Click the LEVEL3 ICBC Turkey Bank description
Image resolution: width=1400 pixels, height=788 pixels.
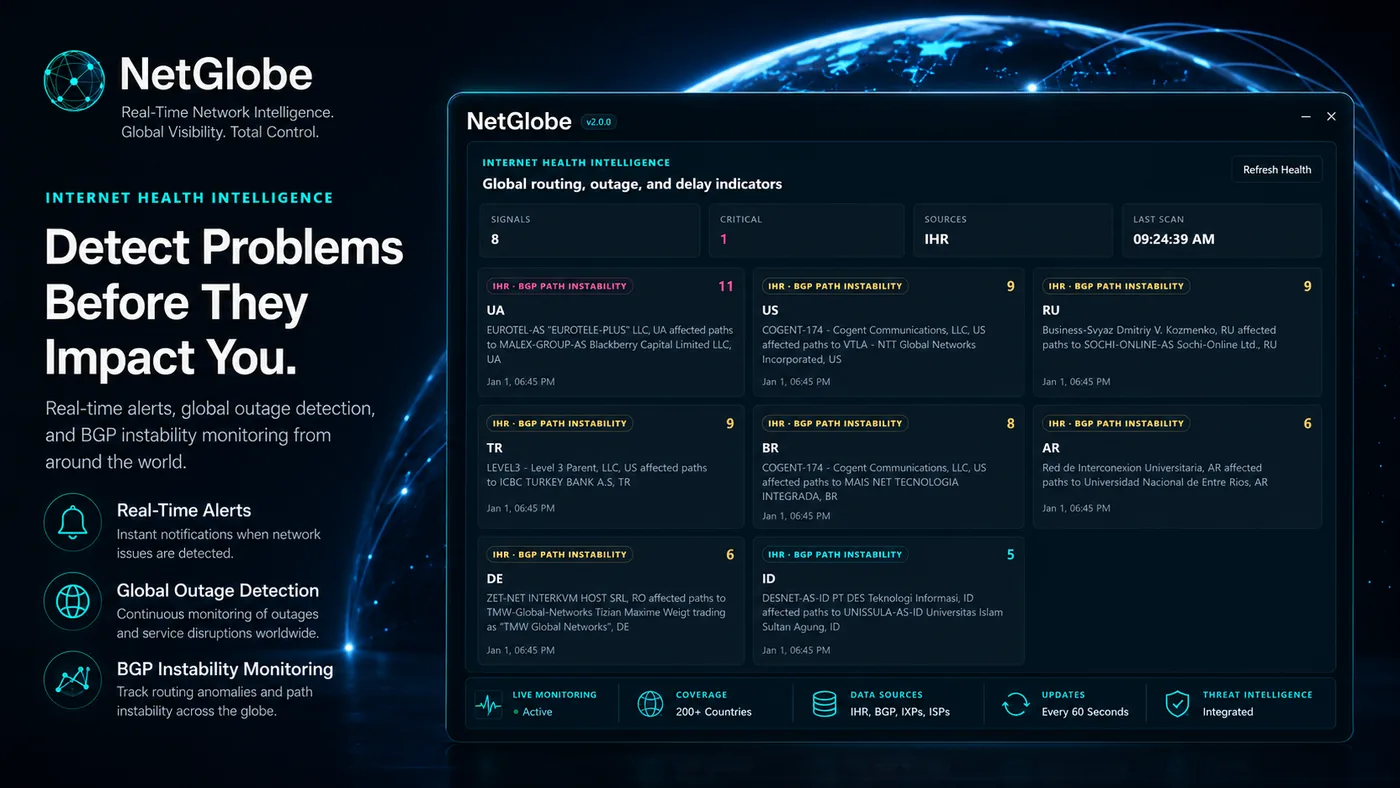pyautogui.click(x=597, y=475)
